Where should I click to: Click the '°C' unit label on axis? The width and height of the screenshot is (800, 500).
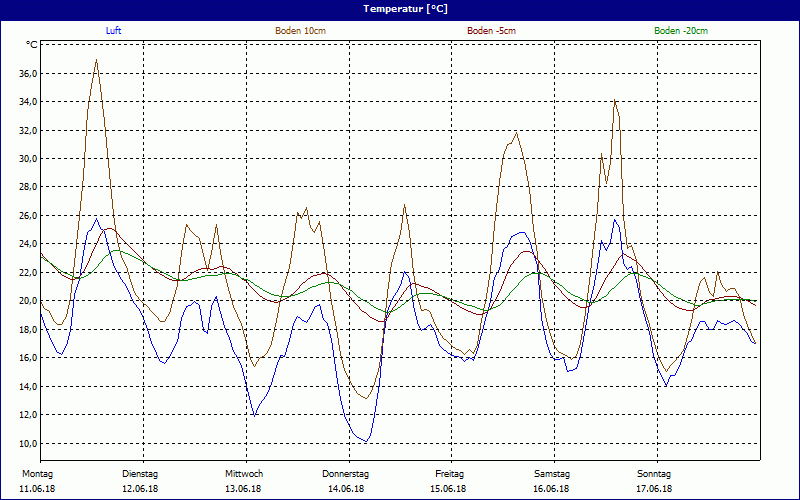pyautogui.click(x=32, y=45)
